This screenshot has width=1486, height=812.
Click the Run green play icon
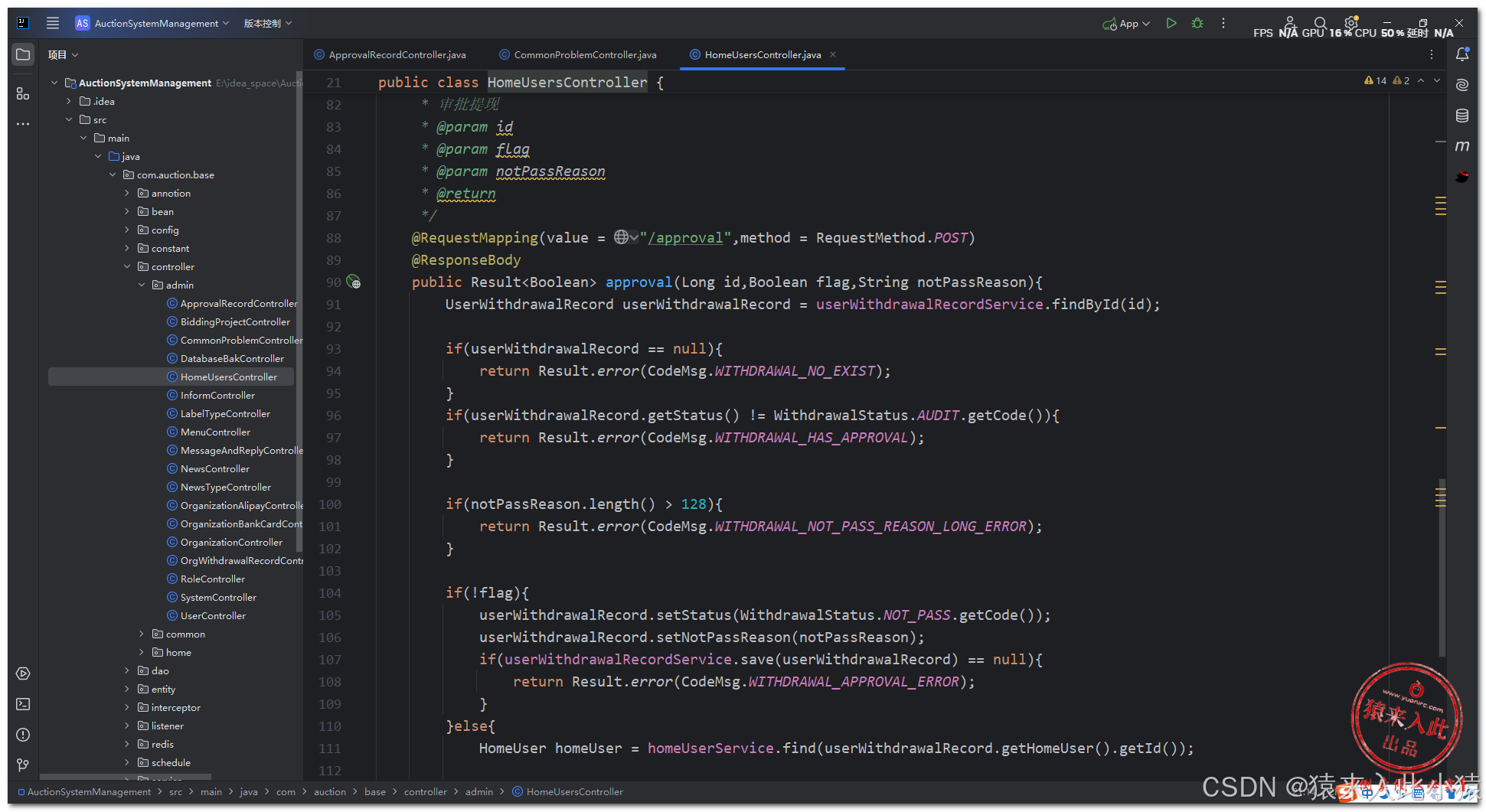point(1171,23)
